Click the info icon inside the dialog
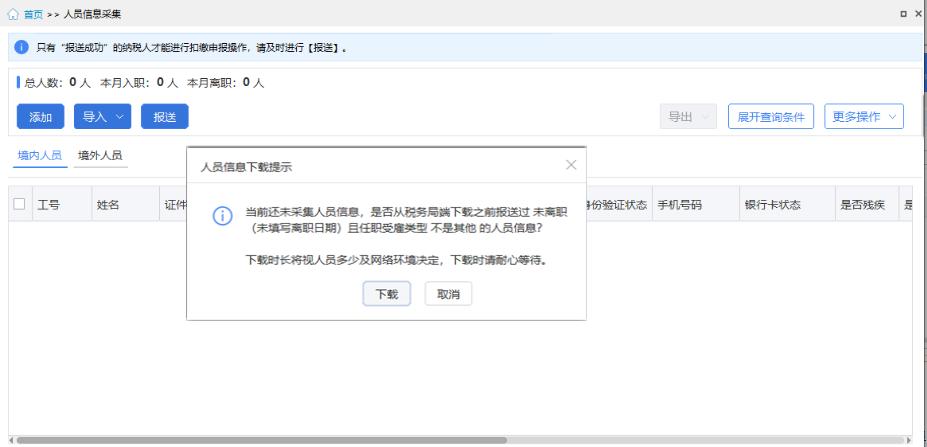 click(224, 218)
